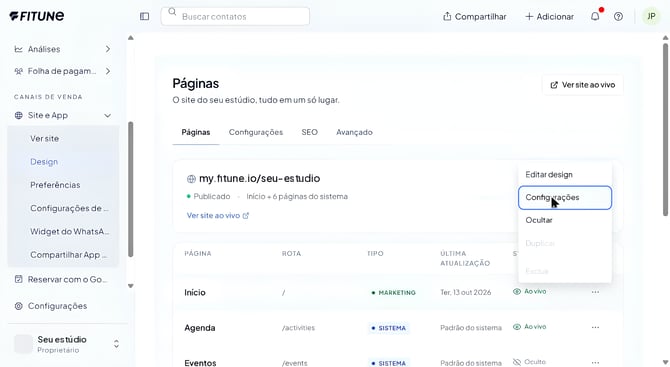Click the Ver site ao vivo button
670x367 pixels.
tap(582, 85)
